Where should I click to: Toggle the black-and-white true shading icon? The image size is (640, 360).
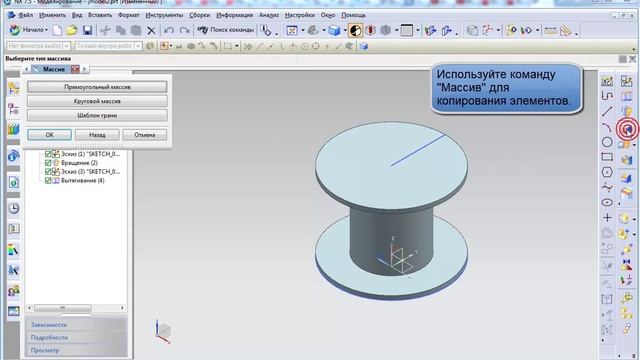pyautogui.click(x=355, y=31)
